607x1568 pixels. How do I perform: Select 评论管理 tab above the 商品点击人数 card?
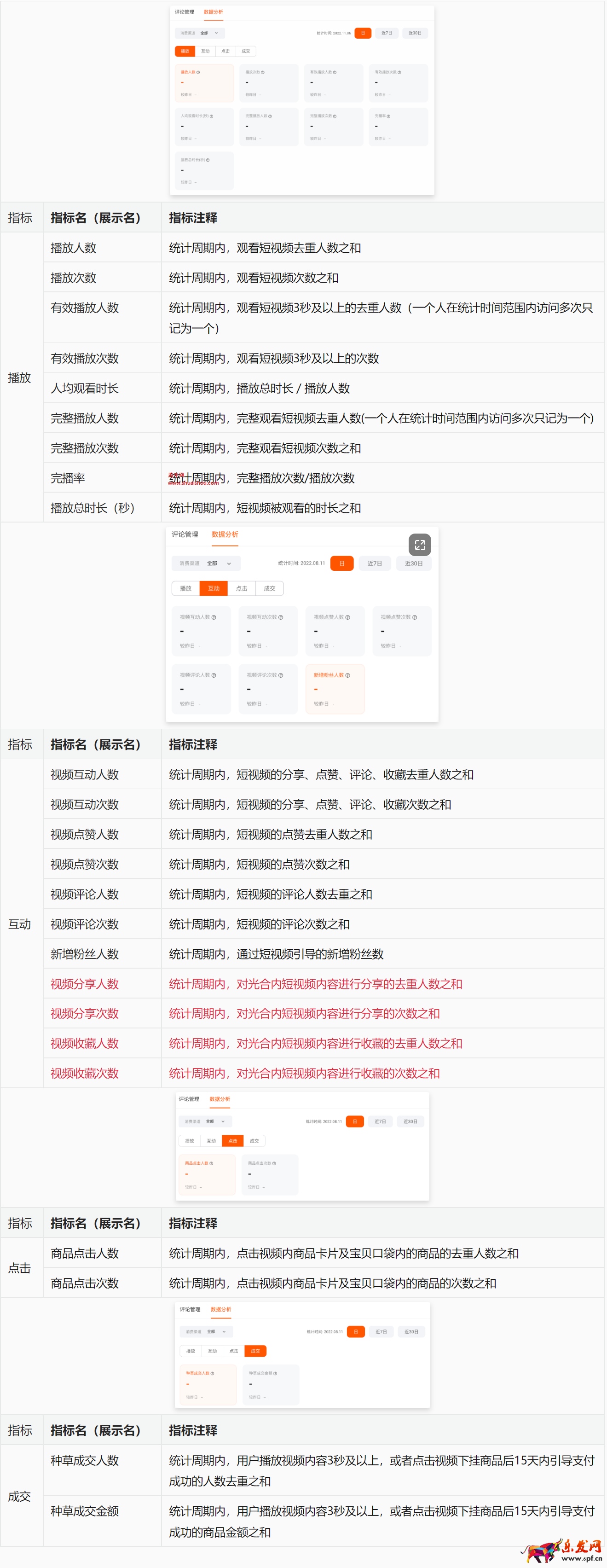pos(189,1099)
